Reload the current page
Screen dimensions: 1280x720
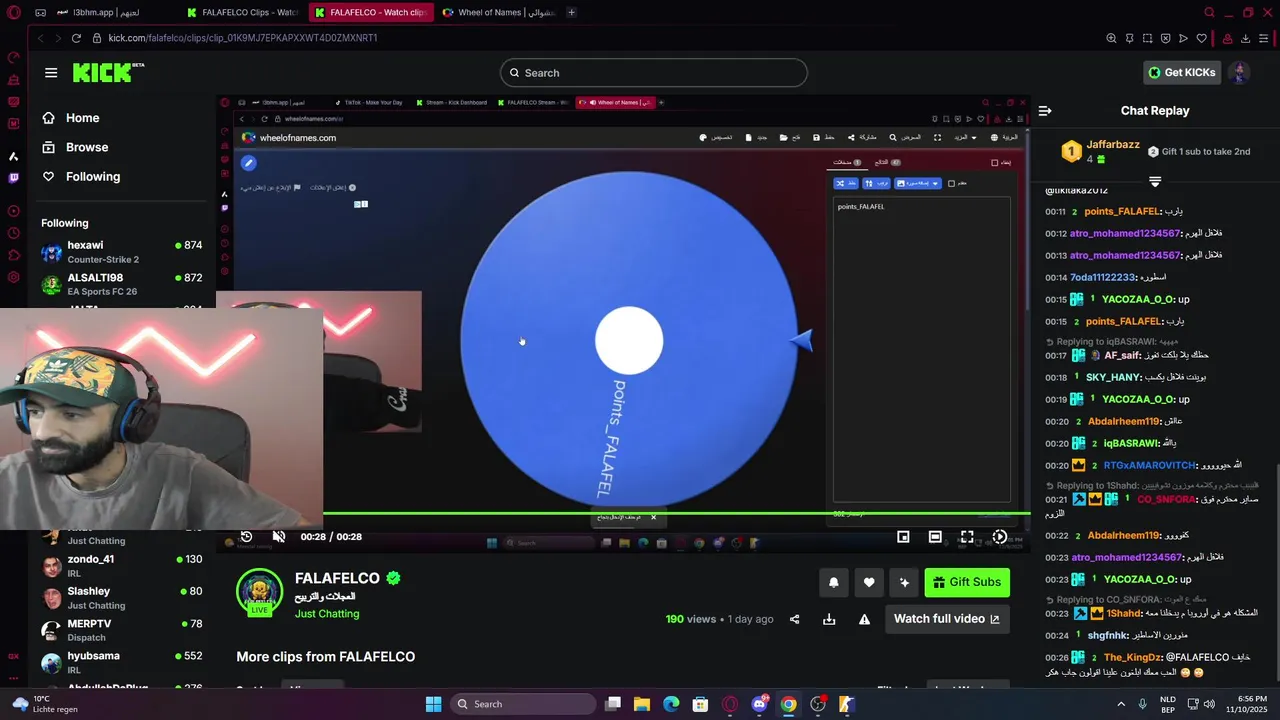click(76, 38)
